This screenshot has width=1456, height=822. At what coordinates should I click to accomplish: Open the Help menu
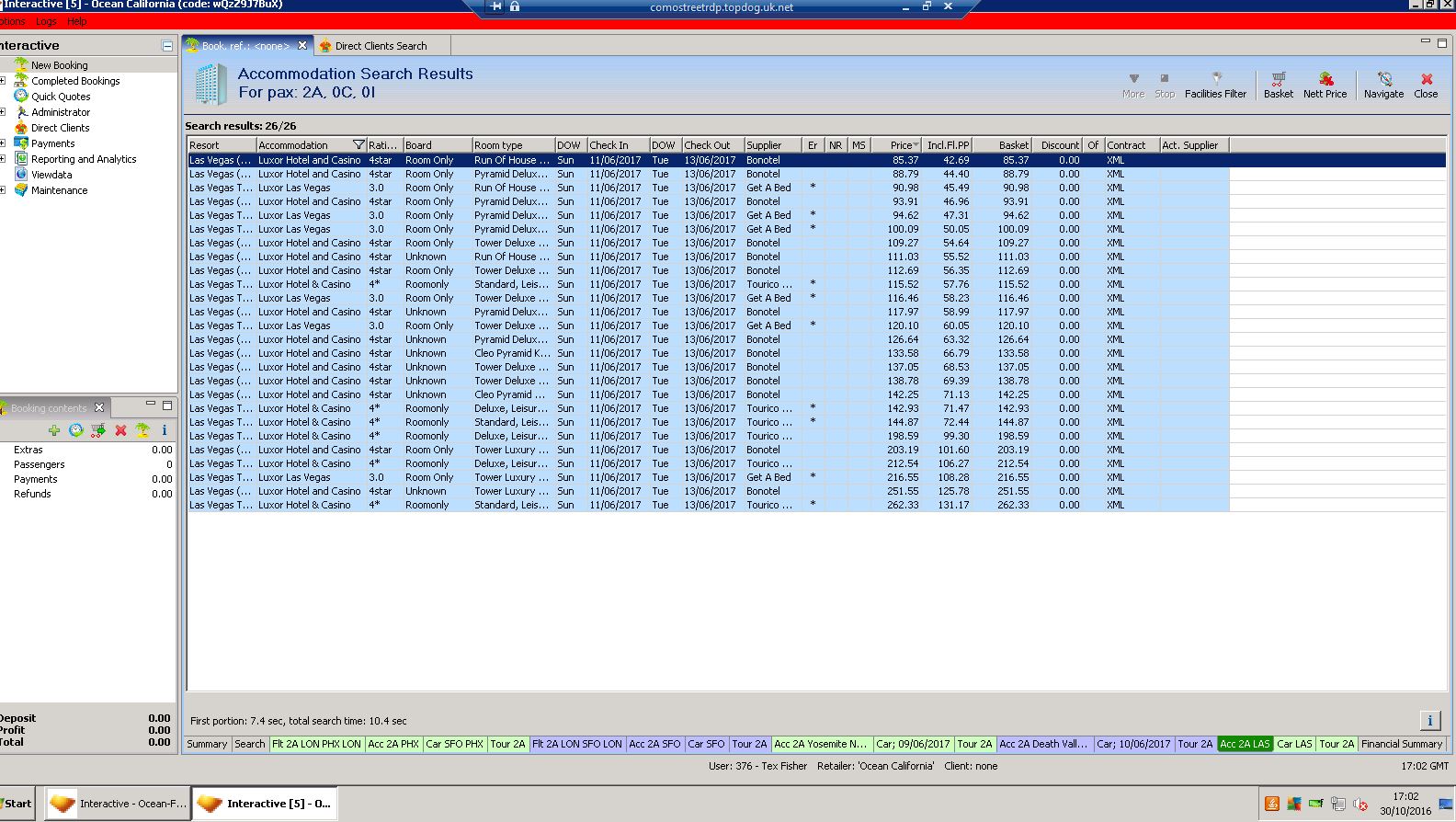(x=77, y=21)
